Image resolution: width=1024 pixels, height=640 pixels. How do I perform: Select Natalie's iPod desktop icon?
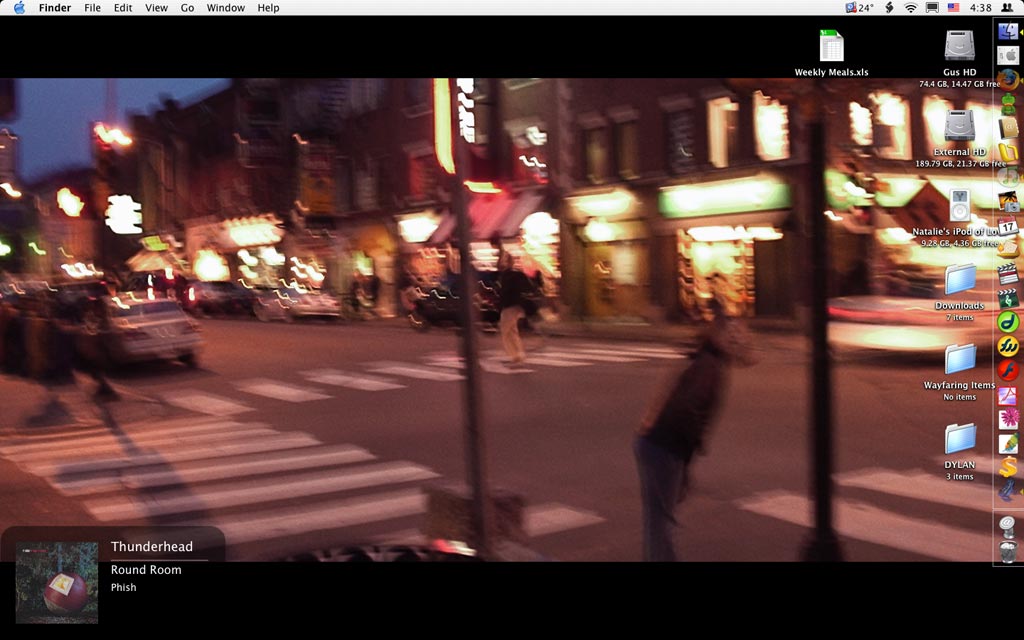coord(959,205)
